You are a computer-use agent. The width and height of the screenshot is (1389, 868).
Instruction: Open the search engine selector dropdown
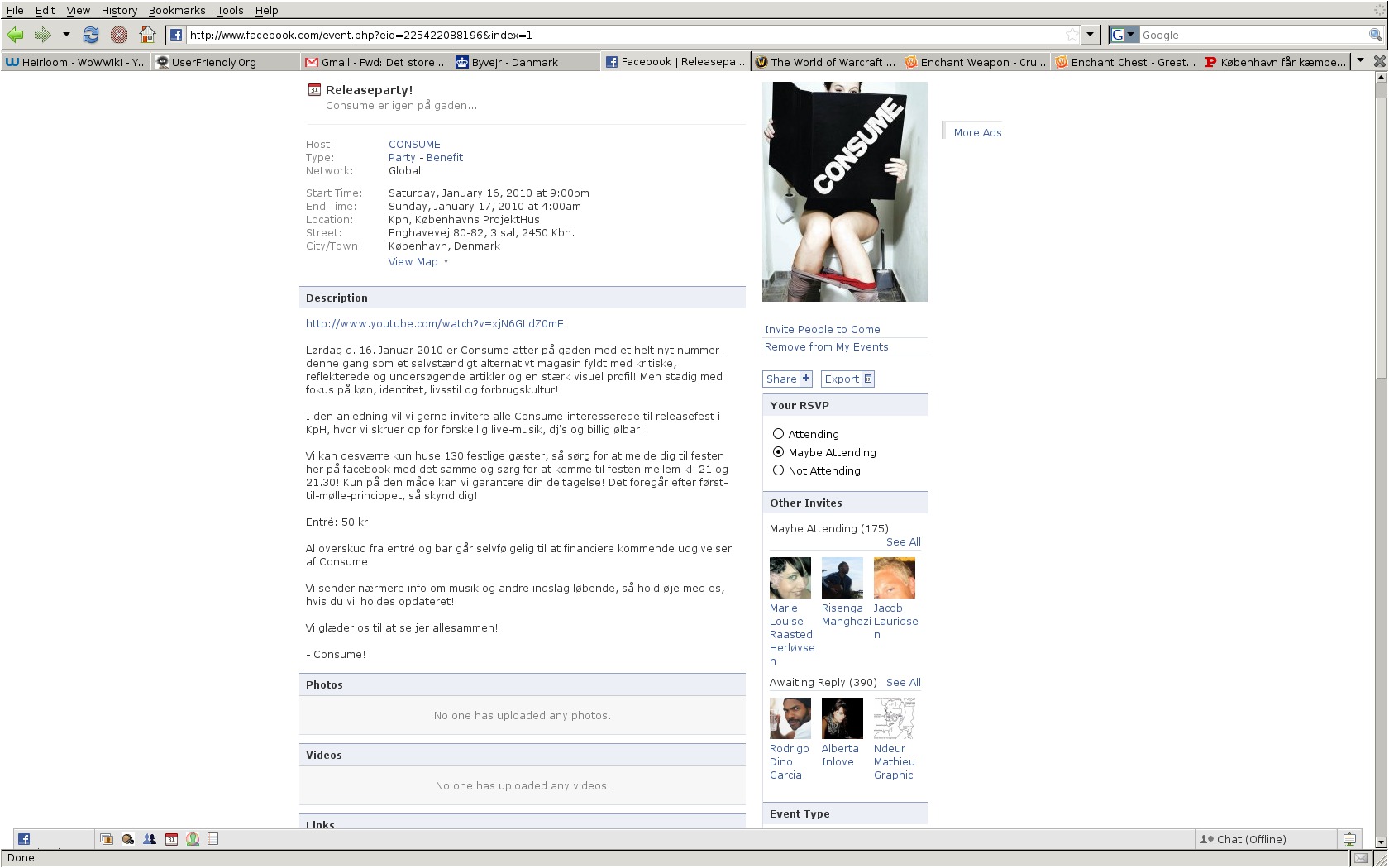[1124, 35]
